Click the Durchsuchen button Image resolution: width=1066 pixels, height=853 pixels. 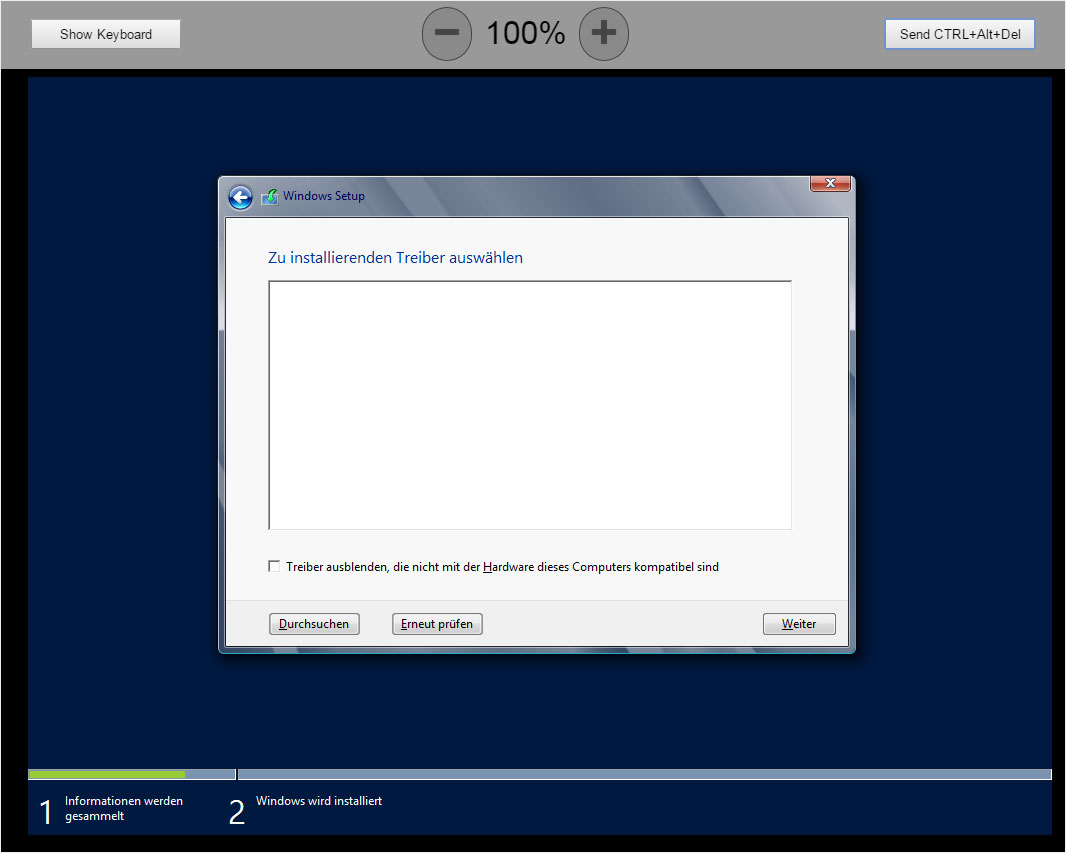[x=314, y=624]
